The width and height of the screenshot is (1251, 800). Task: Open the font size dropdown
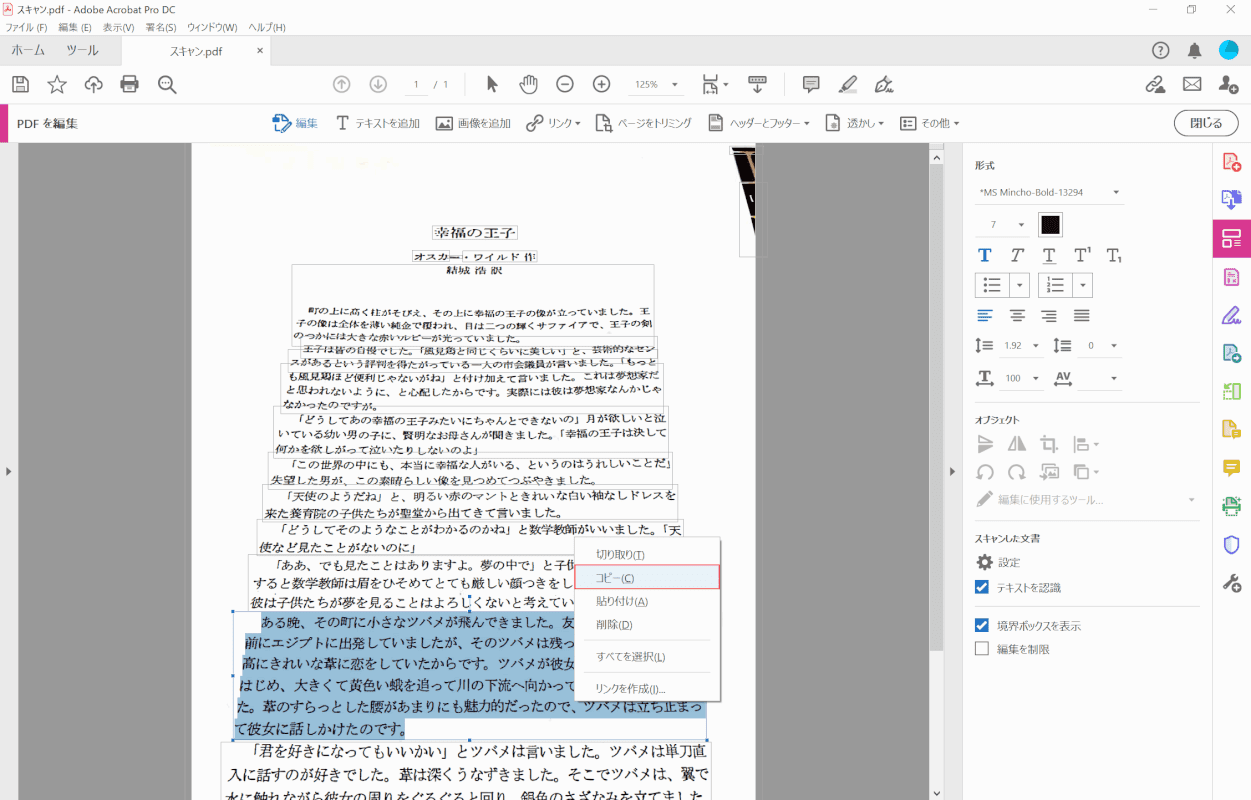[1003, 225]
